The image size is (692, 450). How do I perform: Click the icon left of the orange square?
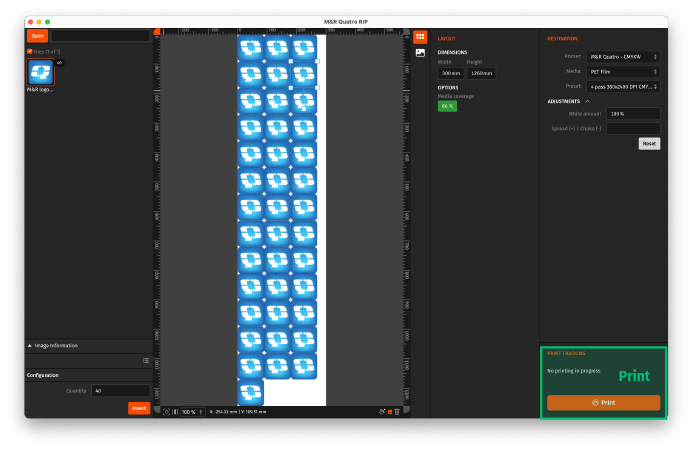(x=381, y=411)
